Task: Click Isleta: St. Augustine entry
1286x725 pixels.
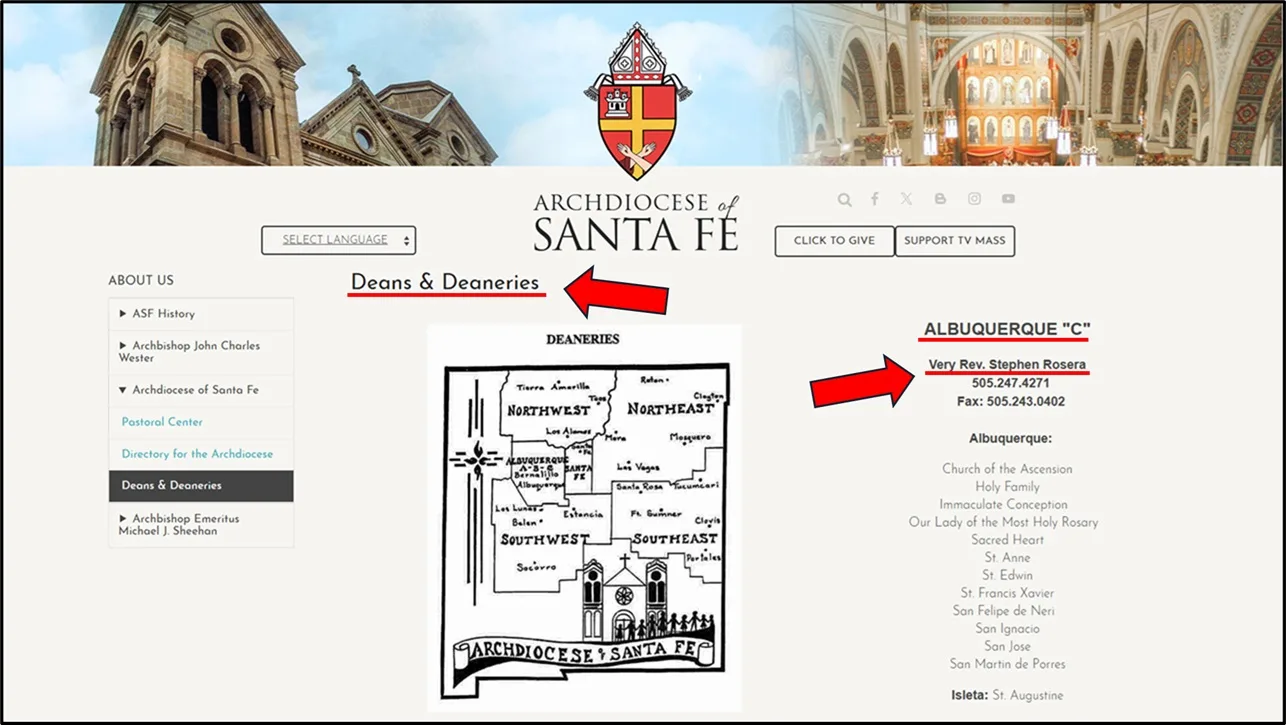Action: pyautogui.click(x=1007, y=695)
